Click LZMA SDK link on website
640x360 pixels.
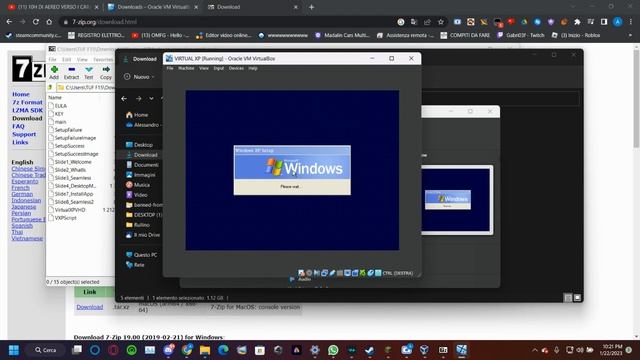click(27, 110)
